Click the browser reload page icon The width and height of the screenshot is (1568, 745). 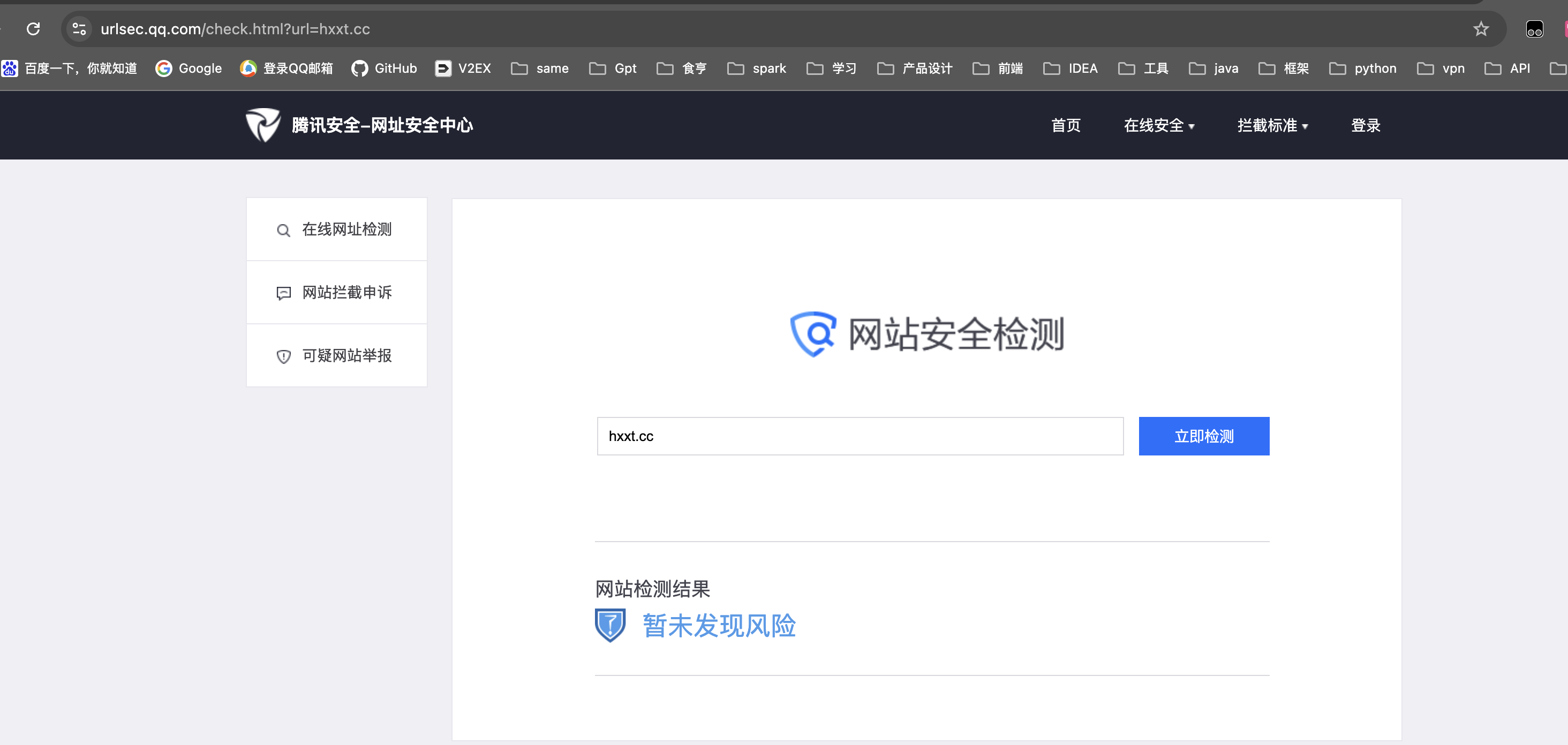point(34,28)
